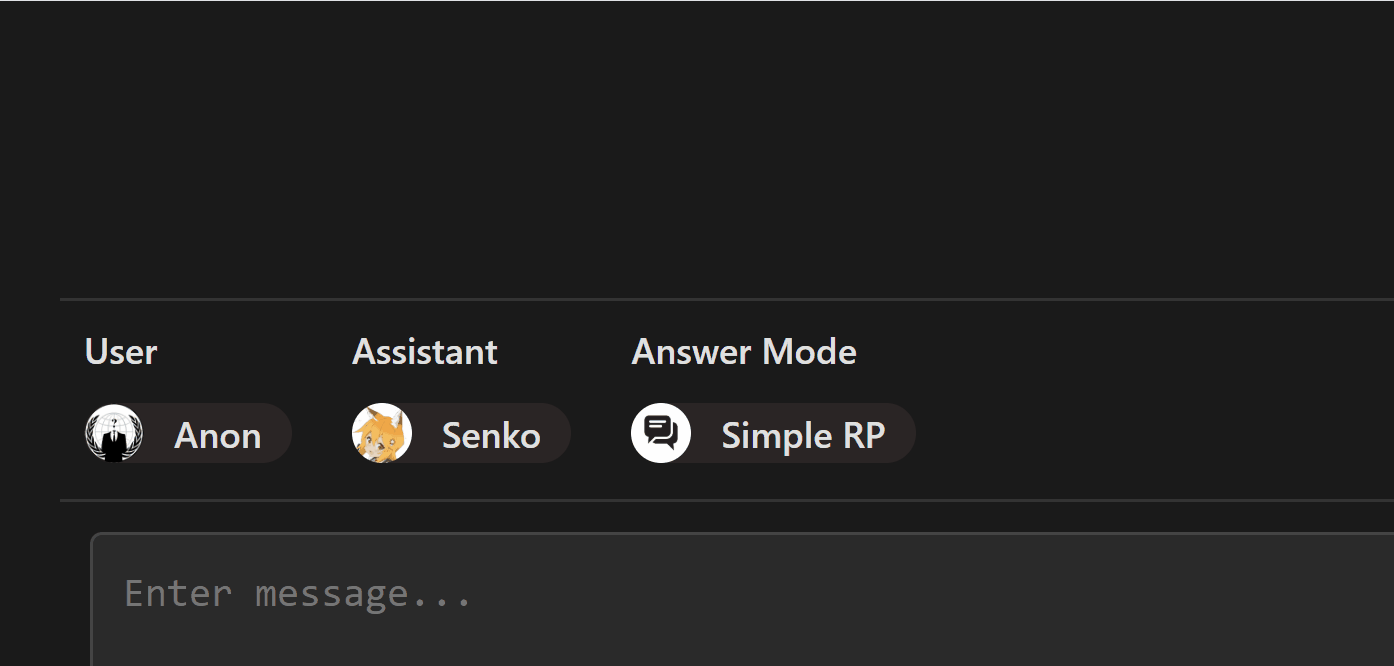Open the Simple RP answer mode selector
This screenshot has width=1394, height=666.
(x=773, y=434)
